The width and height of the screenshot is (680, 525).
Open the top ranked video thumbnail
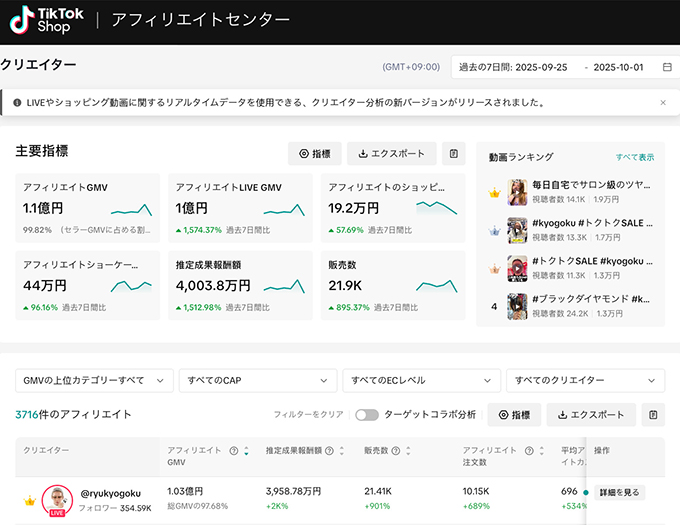click(517, 192)
